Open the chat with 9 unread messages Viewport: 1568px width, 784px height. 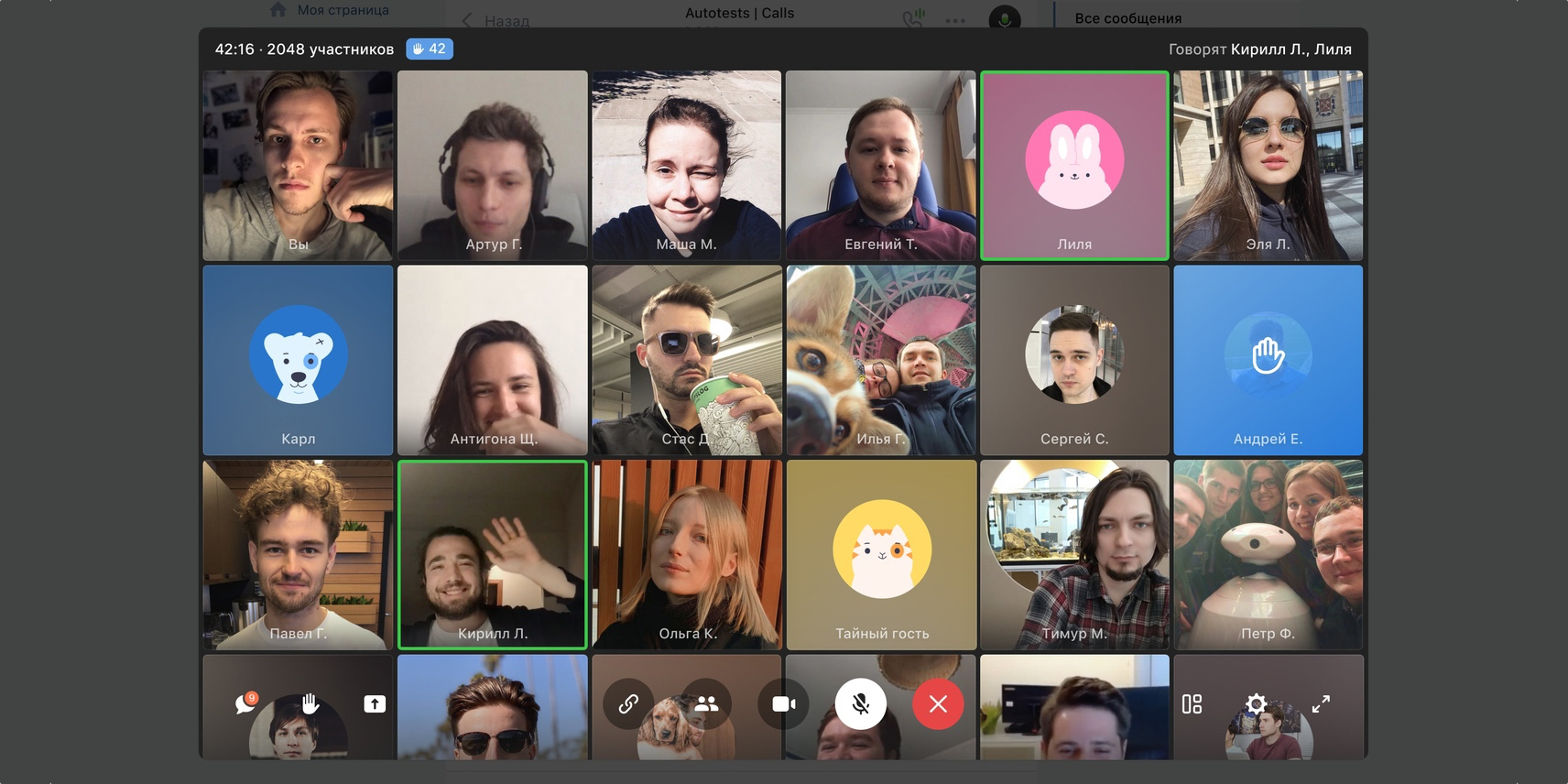pos(245,703)
